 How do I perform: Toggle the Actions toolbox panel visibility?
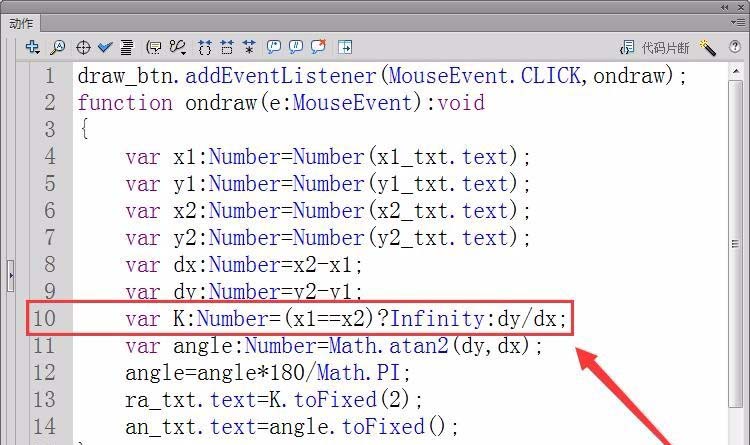[345, 47]
